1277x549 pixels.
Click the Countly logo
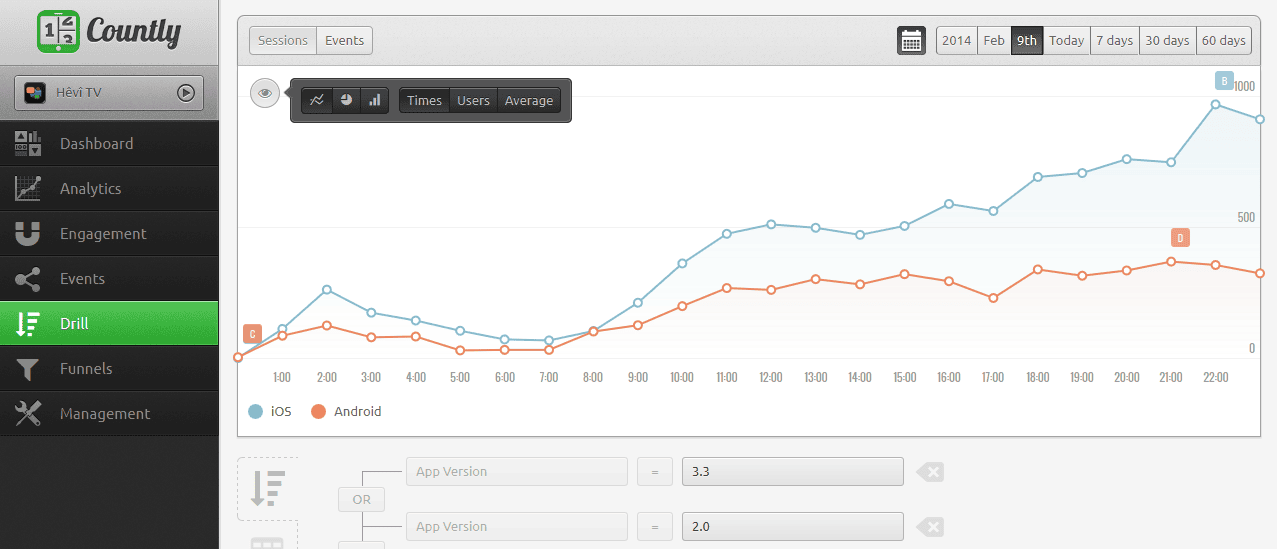click(x=108, y=31)
